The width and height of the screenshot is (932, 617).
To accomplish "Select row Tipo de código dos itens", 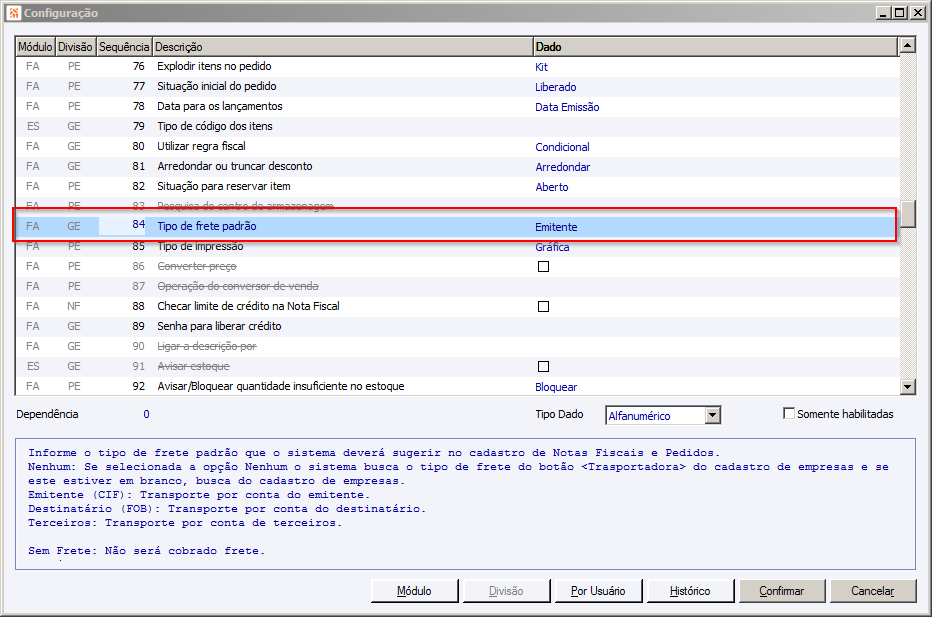I will pos(456,126).
